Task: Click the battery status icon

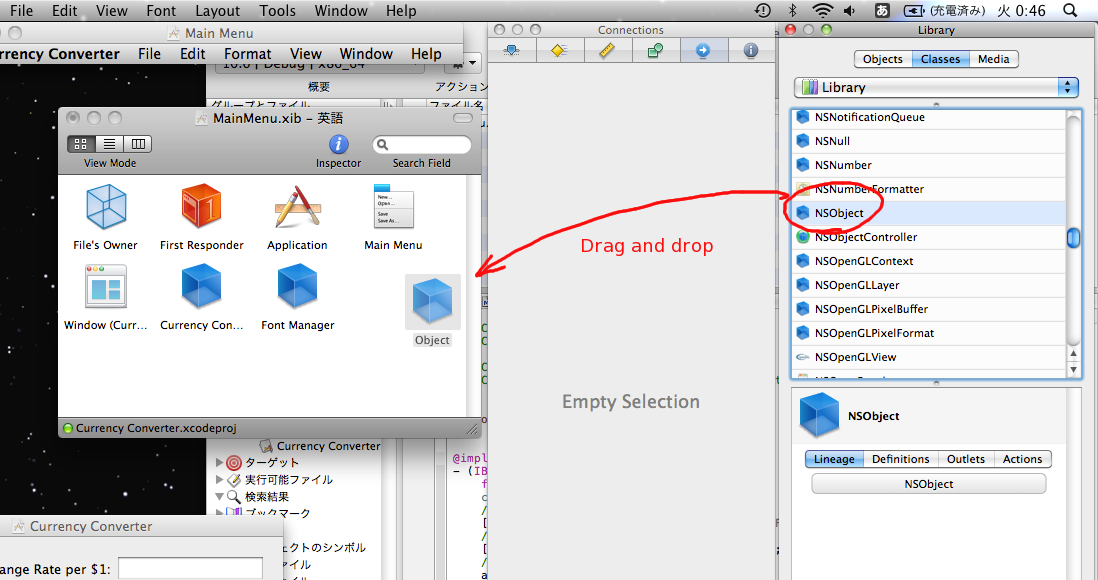Action: coord(914,11)
